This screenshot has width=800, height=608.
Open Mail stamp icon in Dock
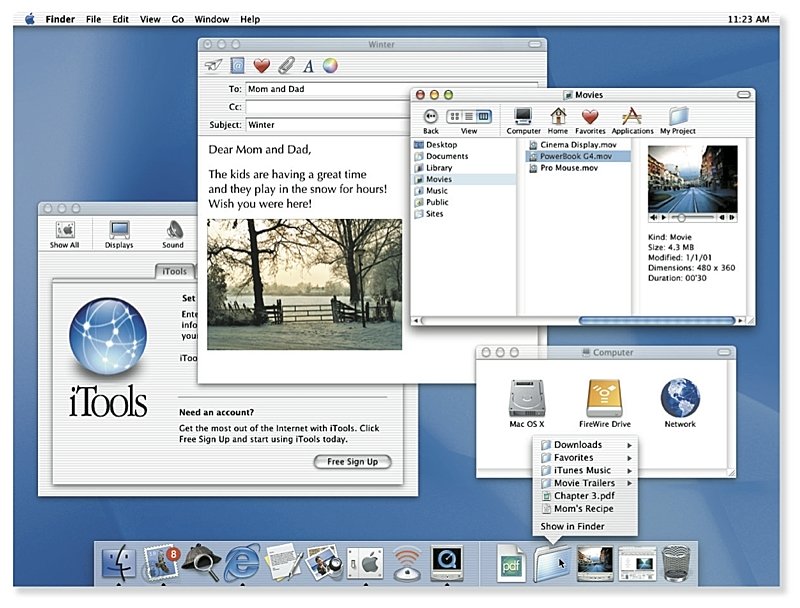(x=162, y=563)
